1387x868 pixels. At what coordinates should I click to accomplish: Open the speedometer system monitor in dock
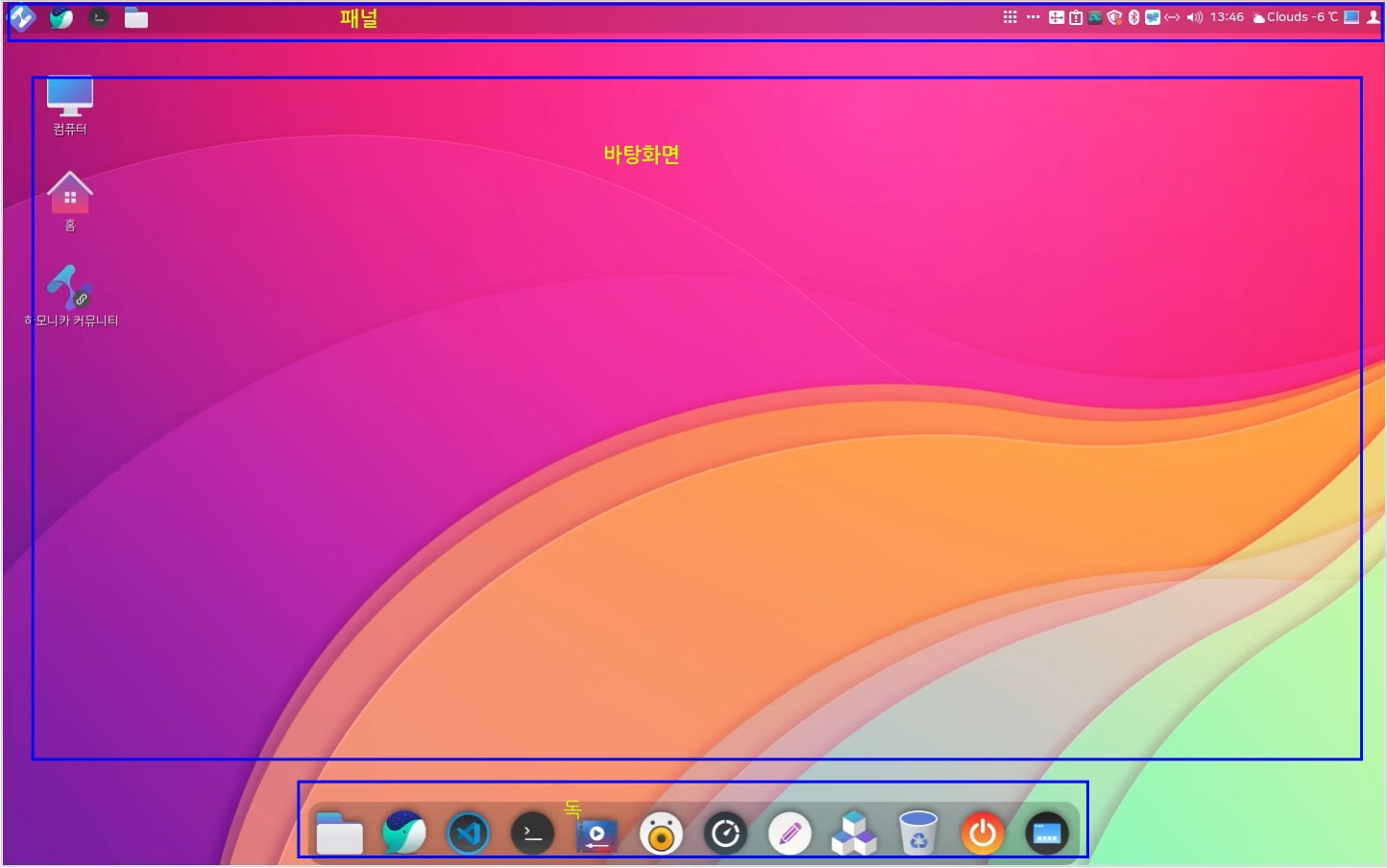(x=725, y=833)
